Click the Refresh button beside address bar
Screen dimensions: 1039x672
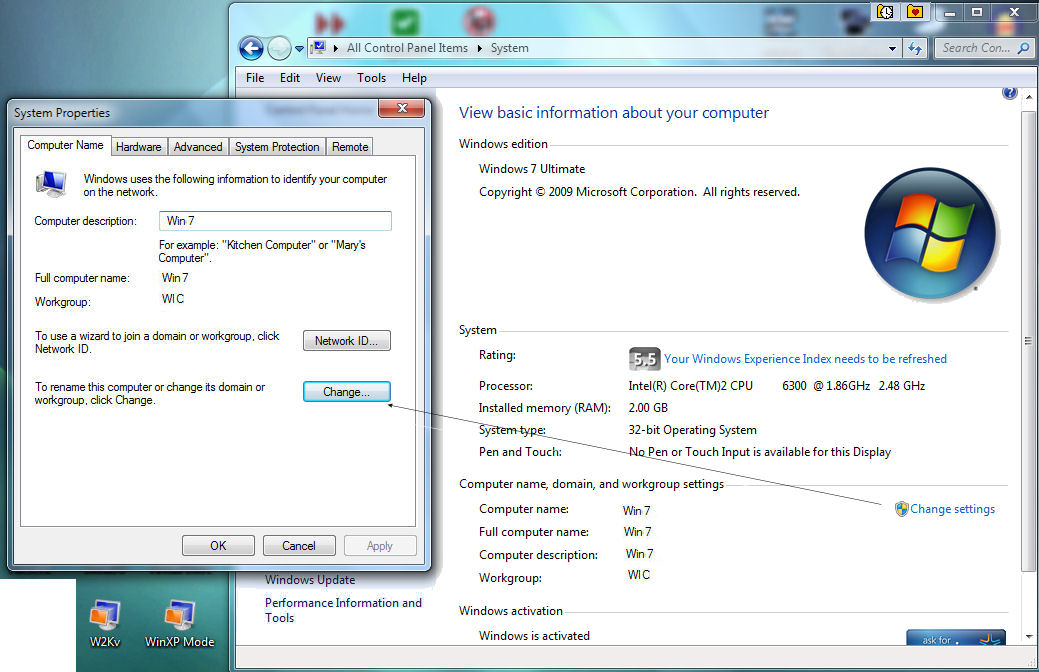click(x=915, y=48)
